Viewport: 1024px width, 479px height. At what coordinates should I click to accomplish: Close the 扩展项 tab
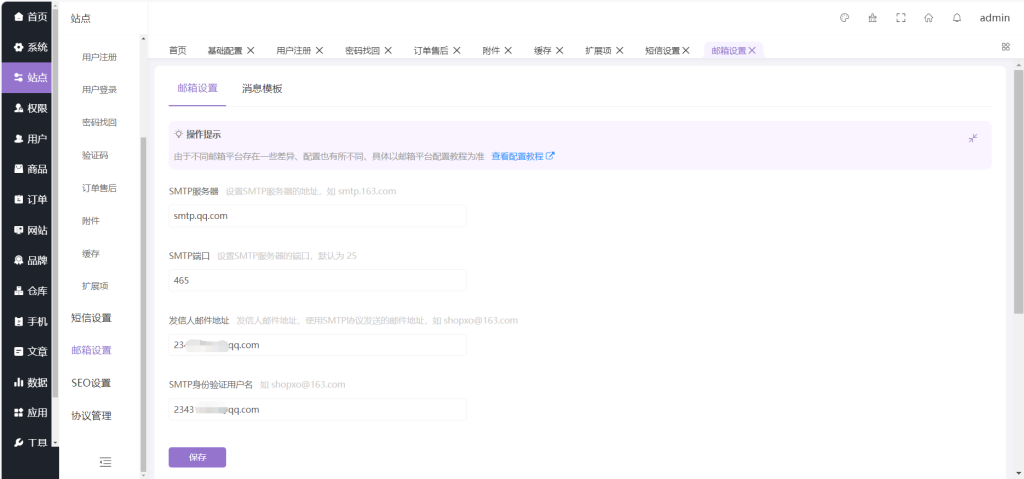coord(620,50)
